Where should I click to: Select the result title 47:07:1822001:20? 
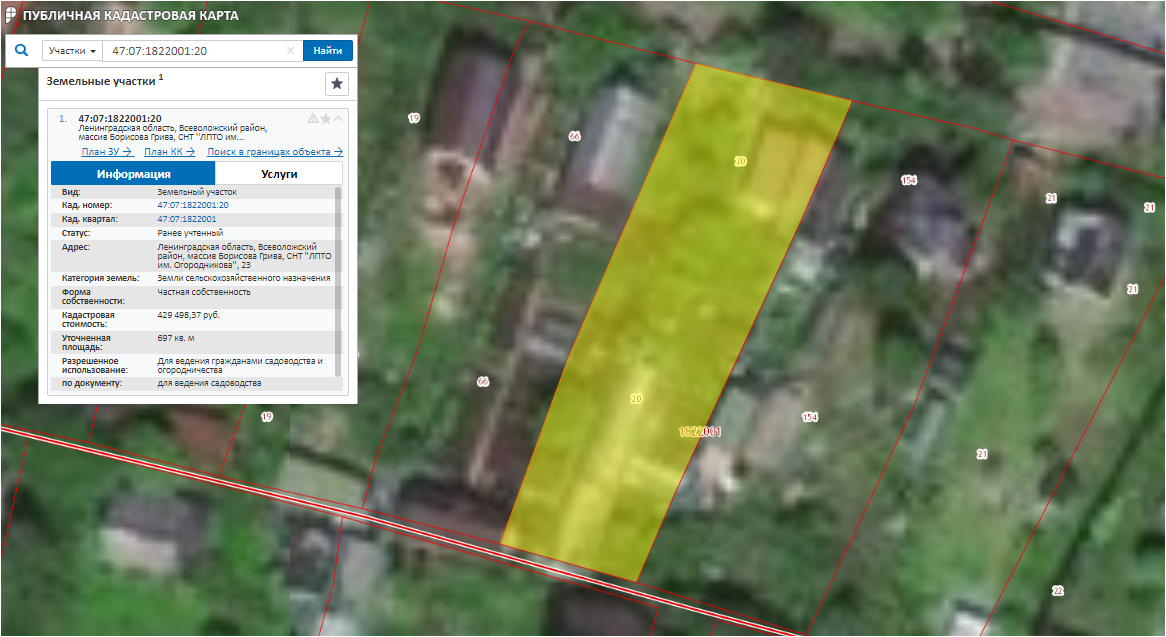pyautogui.click(x=120, y=118)
